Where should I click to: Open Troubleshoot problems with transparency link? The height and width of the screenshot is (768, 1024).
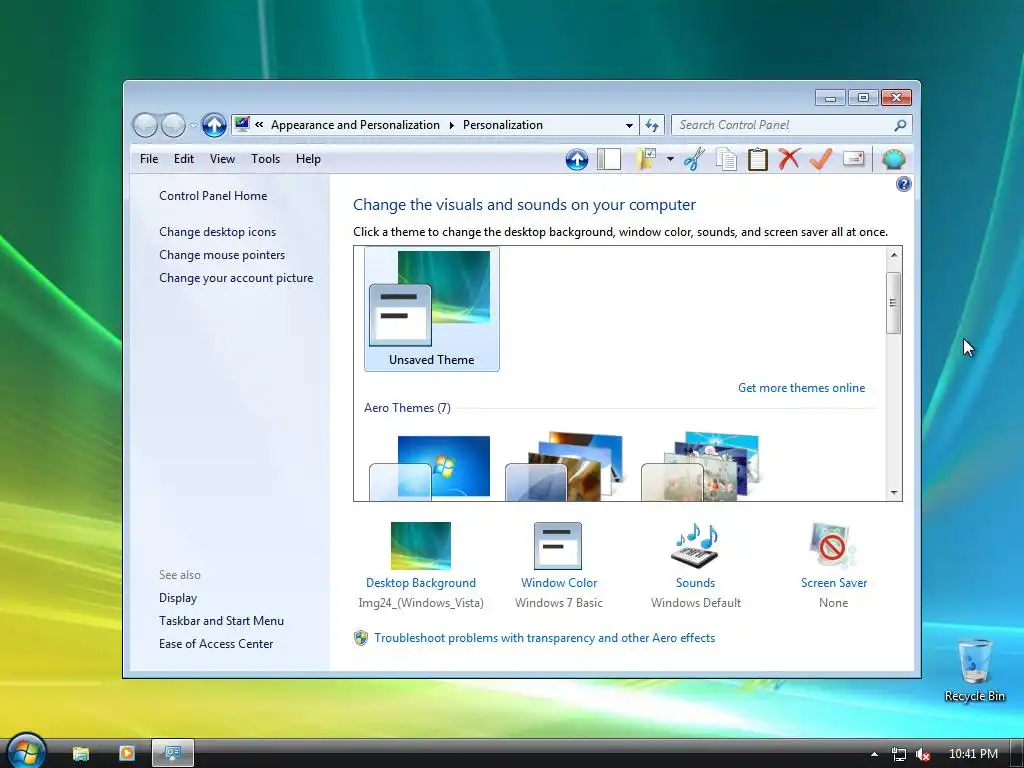(x=545, y=638)
